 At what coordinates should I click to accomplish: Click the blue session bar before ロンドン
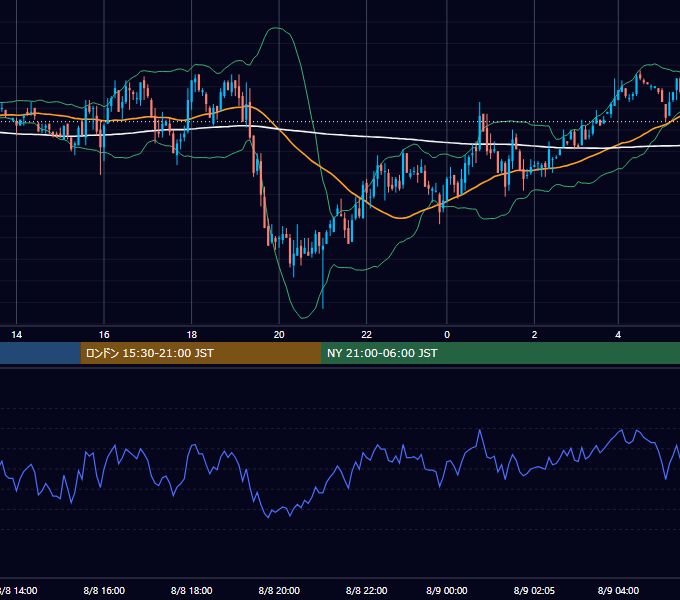[40, 353]
